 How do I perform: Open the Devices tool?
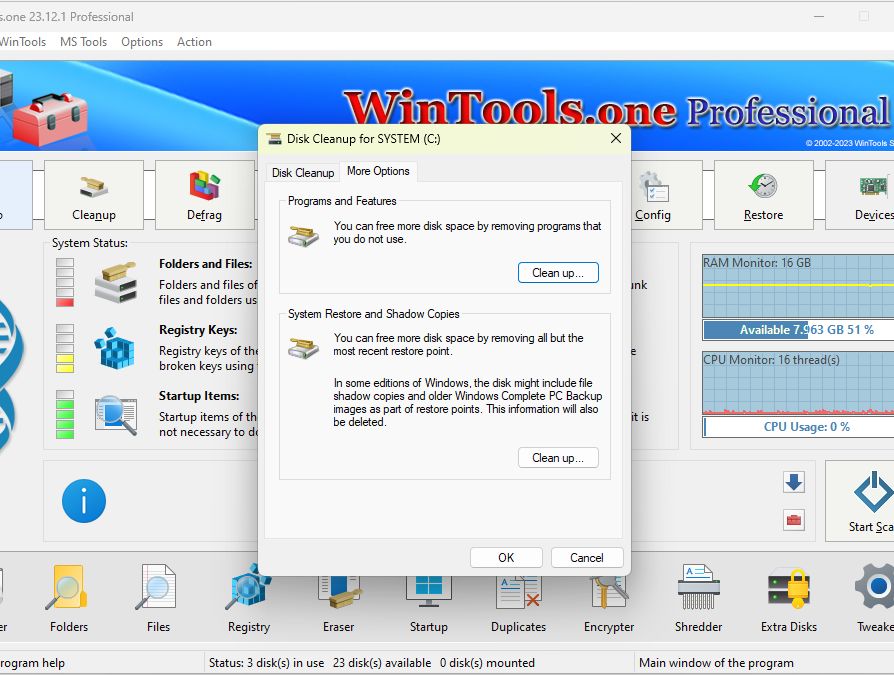click(x=860, y=195)
